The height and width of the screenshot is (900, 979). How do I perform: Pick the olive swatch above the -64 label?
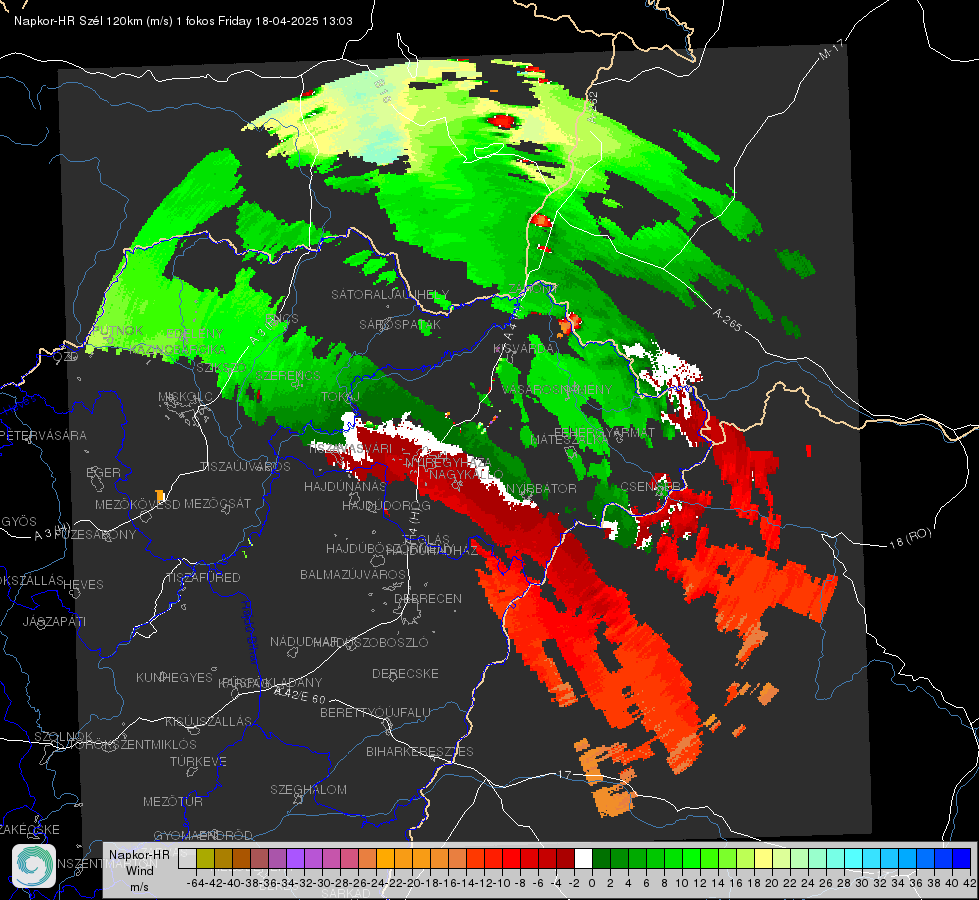205,858
